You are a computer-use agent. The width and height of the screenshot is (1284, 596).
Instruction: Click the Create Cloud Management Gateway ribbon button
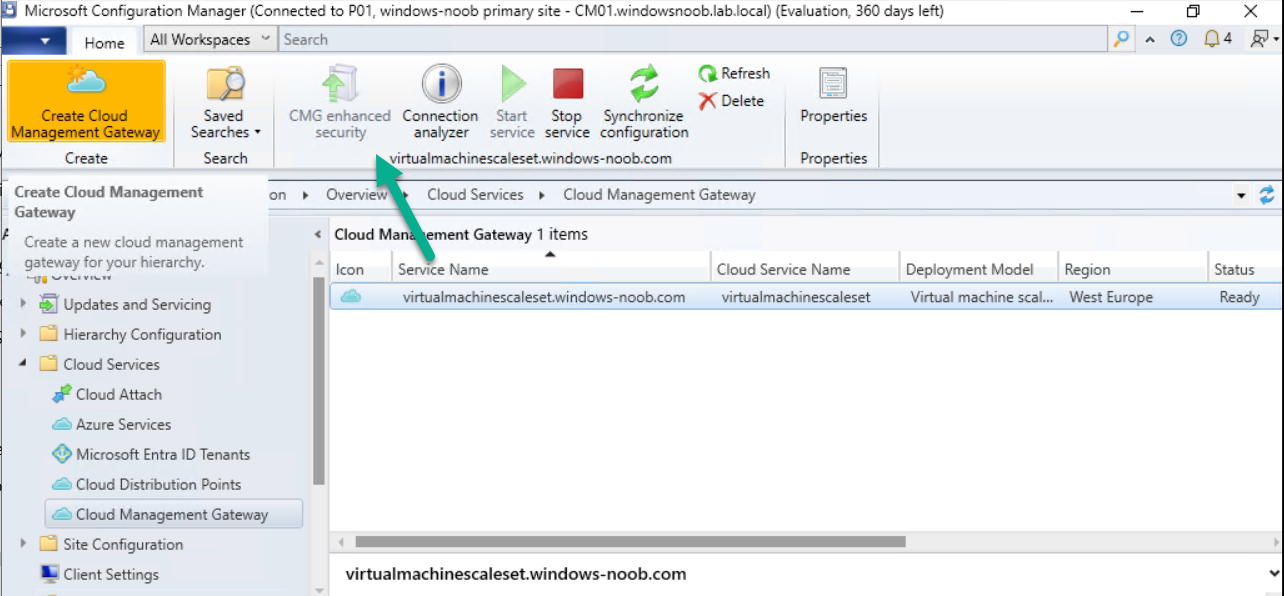coord(86,103)
